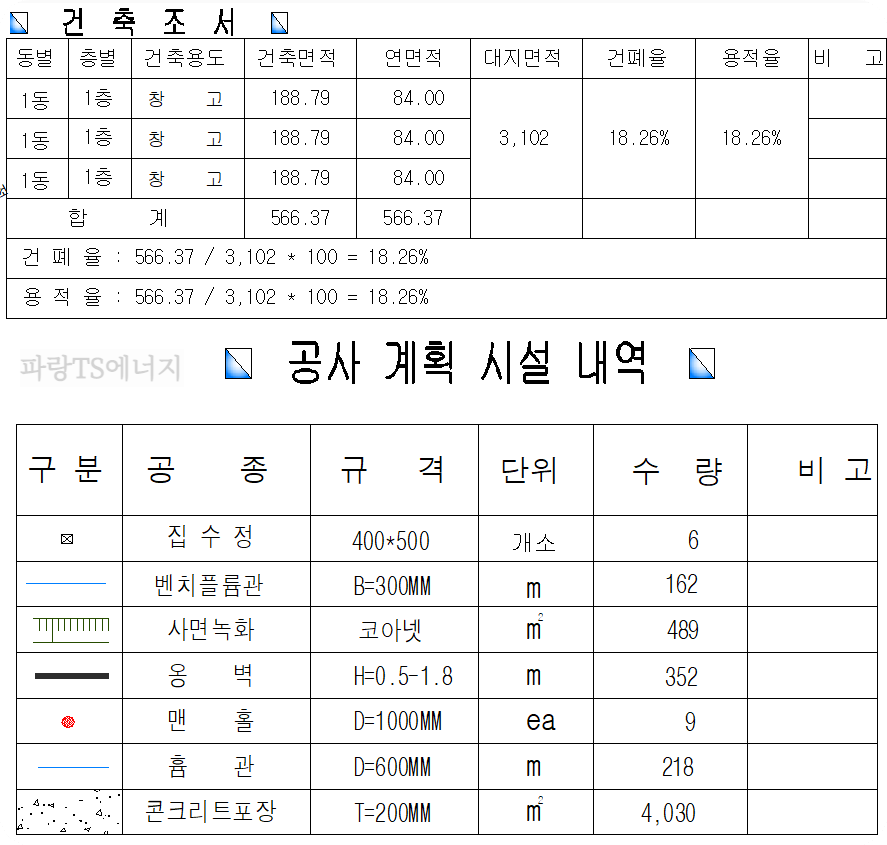Select the quantity 162 cell
Viewport: 887px width, 845px height.
682,584
